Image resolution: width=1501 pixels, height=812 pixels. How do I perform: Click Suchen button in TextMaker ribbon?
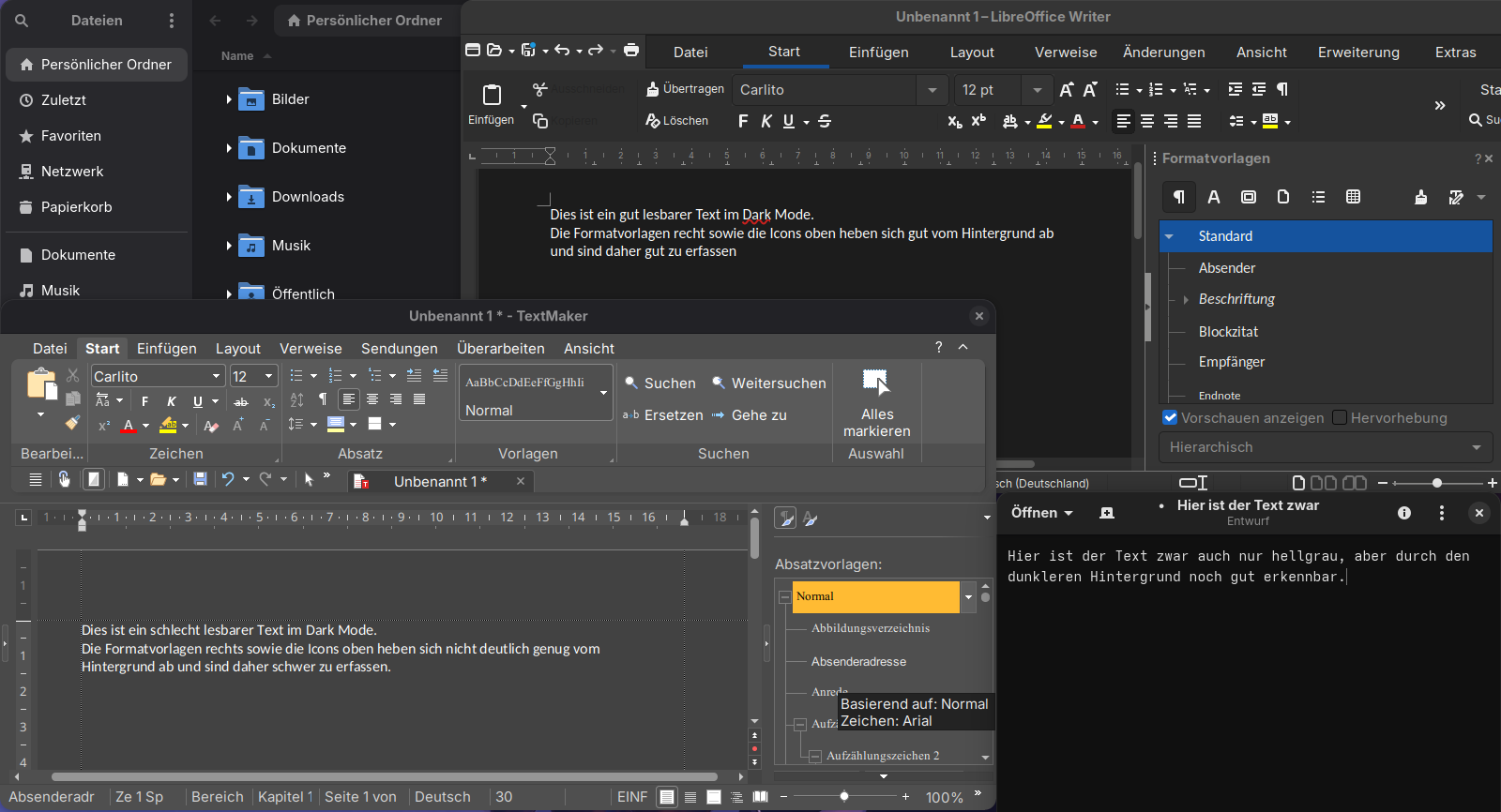[x=660, y=383]
